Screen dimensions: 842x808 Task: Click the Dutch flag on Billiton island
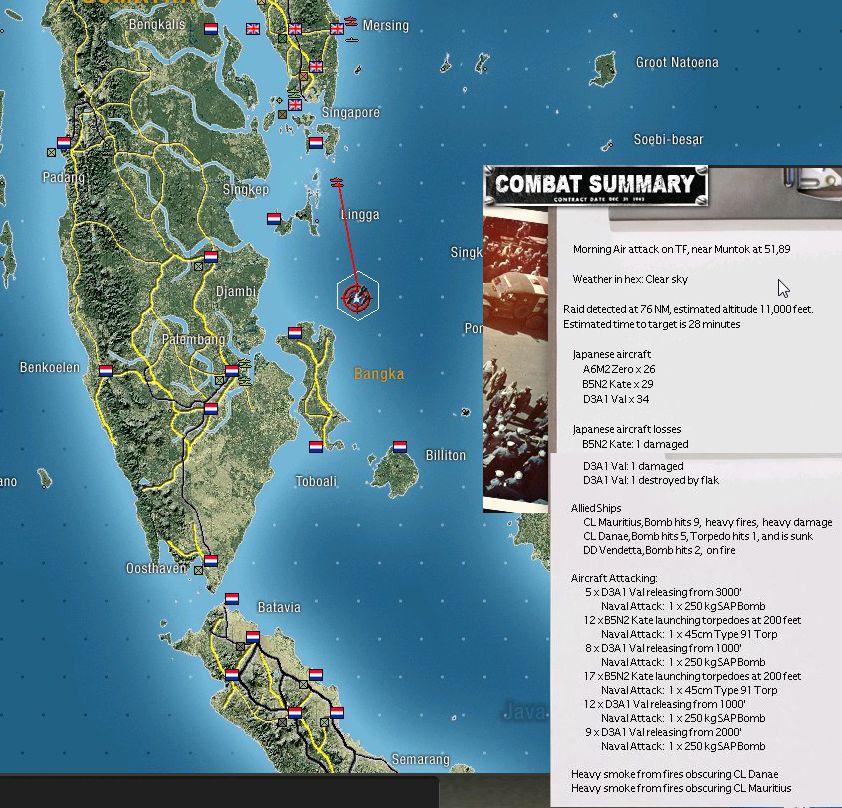[x=400, y=446]
